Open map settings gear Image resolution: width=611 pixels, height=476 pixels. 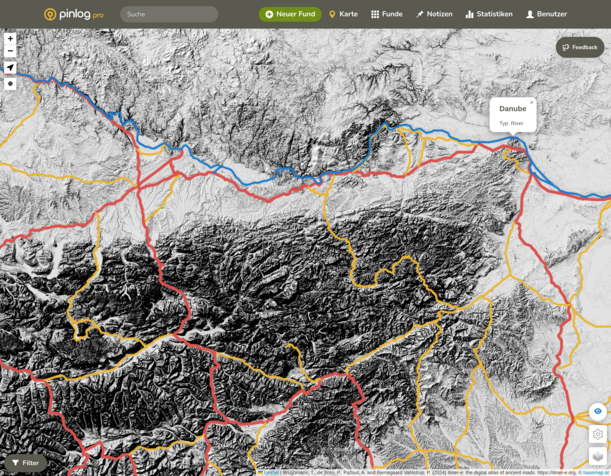(x=597, y=434)
